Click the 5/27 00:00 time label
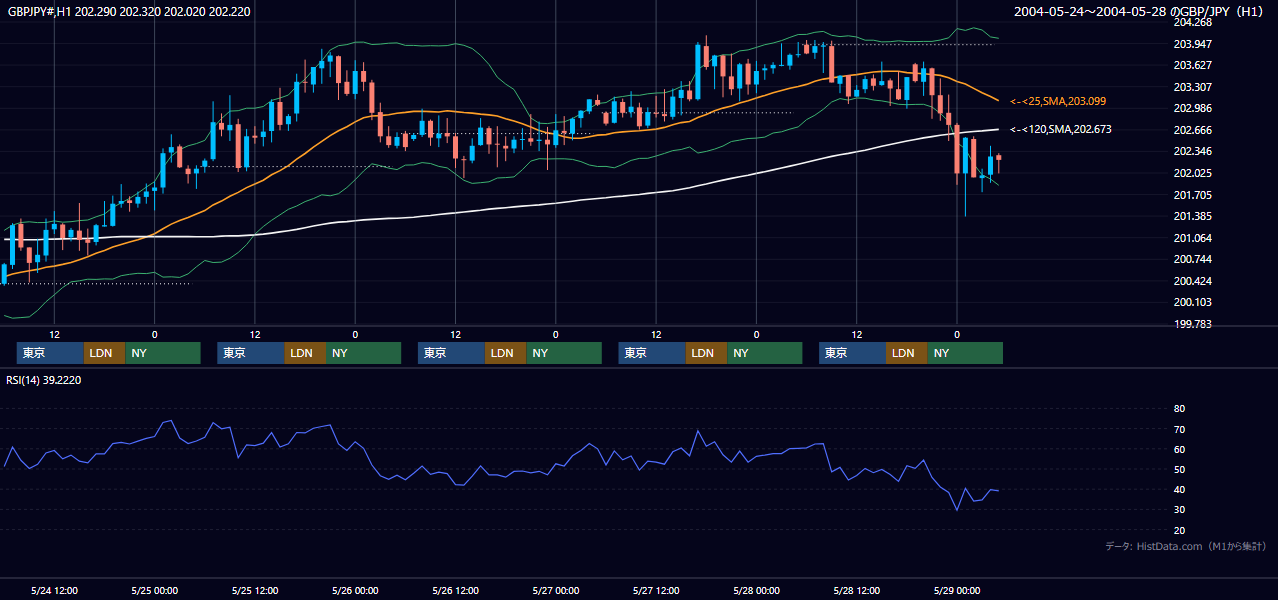 click(555, 590)
